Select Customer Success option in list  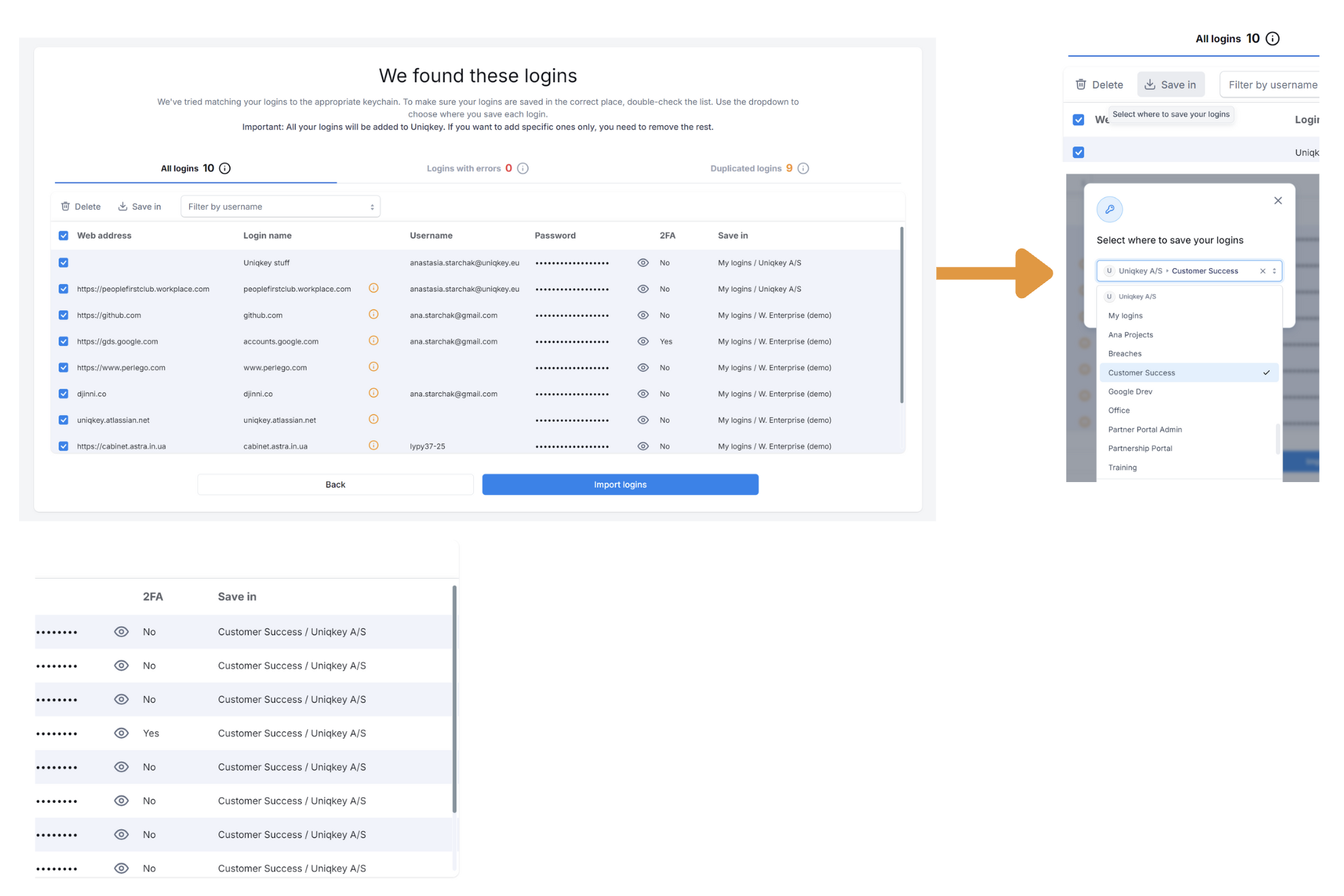pos(1189,372)
